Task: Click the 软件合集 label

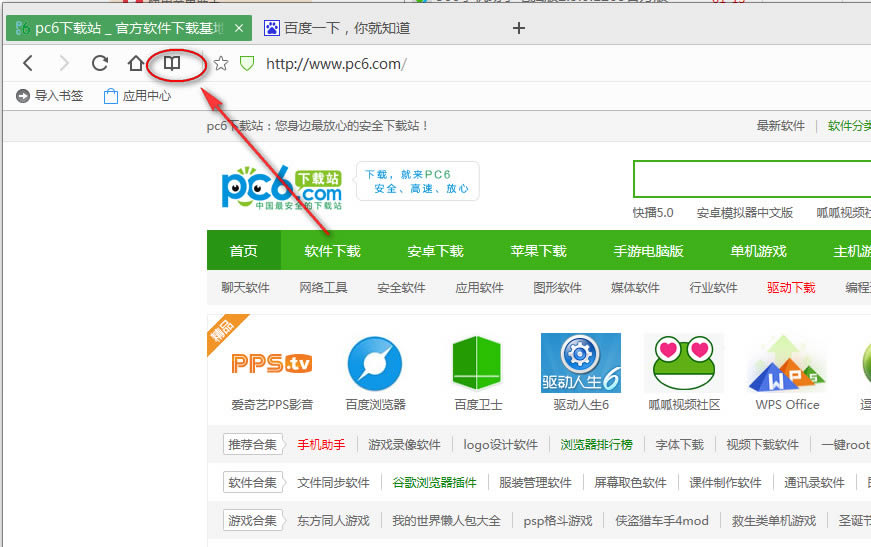Action: coord(253,483)
